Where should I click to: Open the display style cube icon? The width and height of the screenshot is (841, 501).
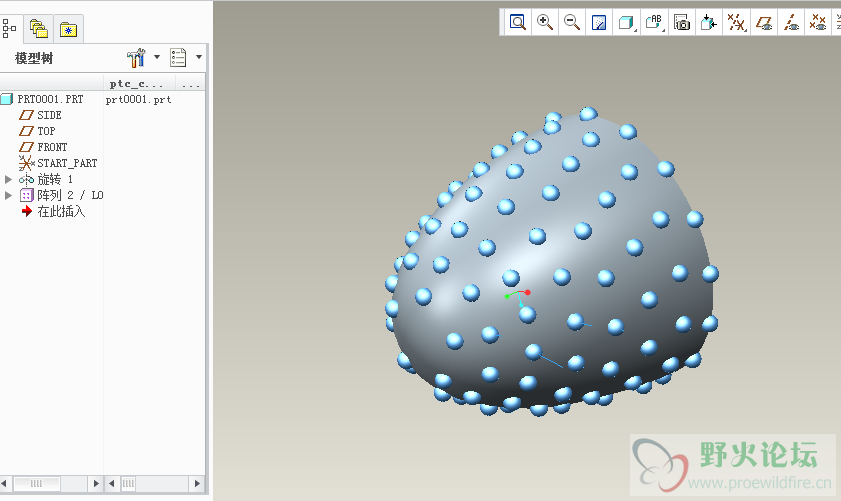(x=626, y=22)
